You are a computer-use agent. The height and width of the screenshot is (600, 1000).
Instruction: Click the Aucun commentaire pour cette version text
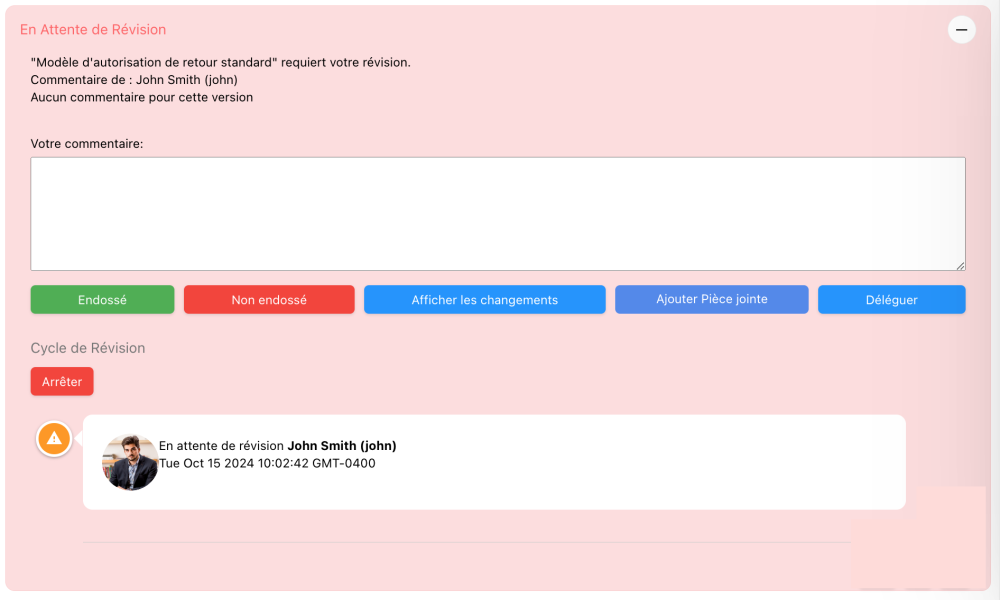tap(141, 98)
